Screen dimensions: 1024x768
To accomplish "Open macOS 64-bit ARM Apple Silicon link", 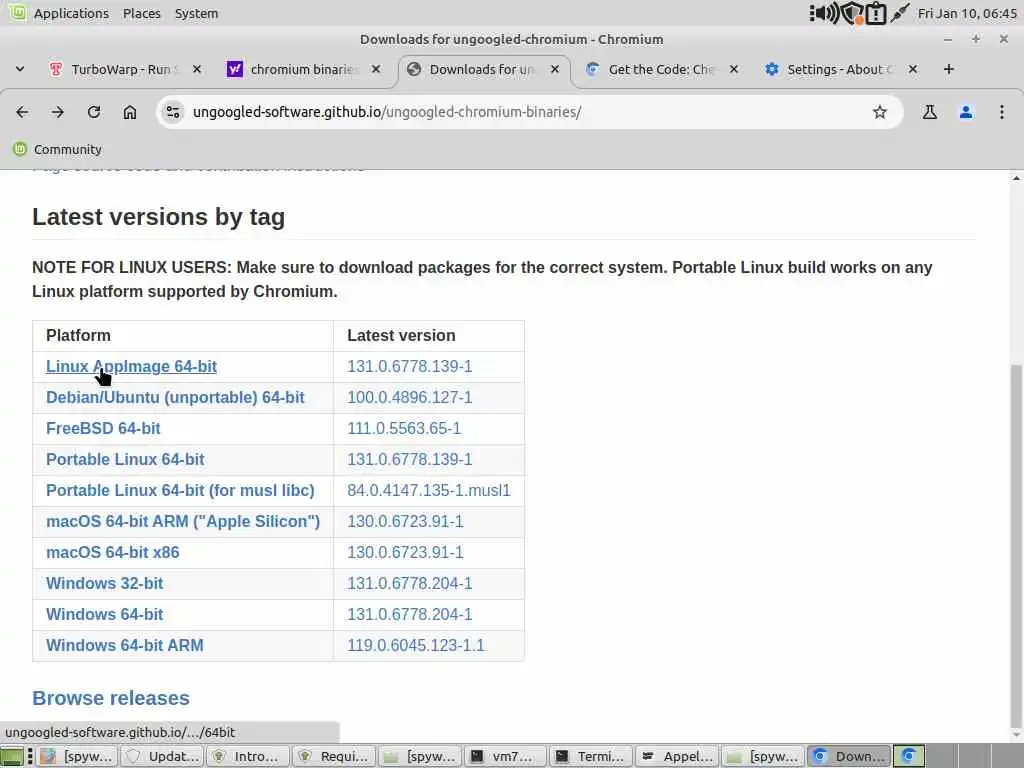I will point(183,522).
